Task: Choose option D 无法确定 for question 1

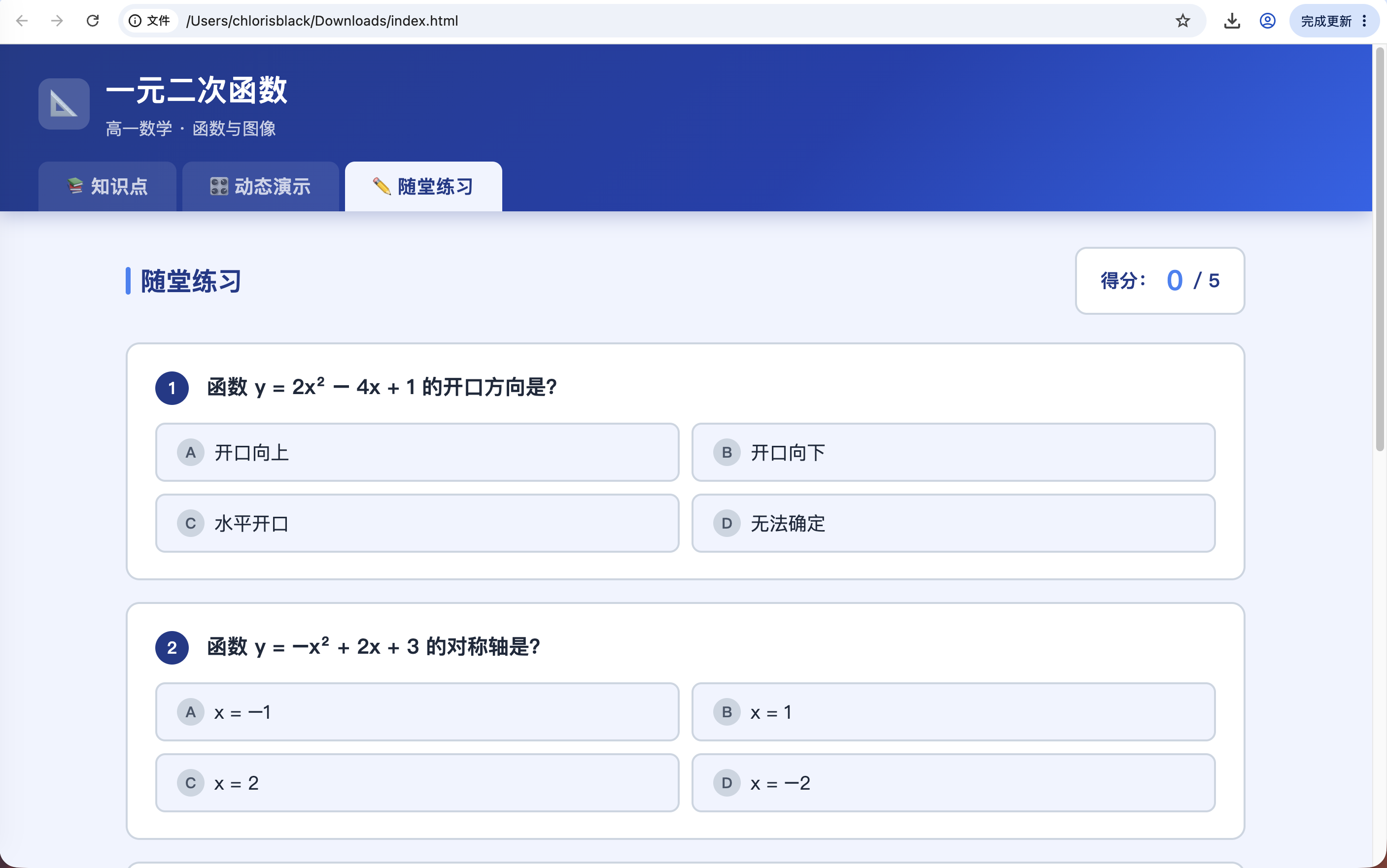Action: pos(953,523)
